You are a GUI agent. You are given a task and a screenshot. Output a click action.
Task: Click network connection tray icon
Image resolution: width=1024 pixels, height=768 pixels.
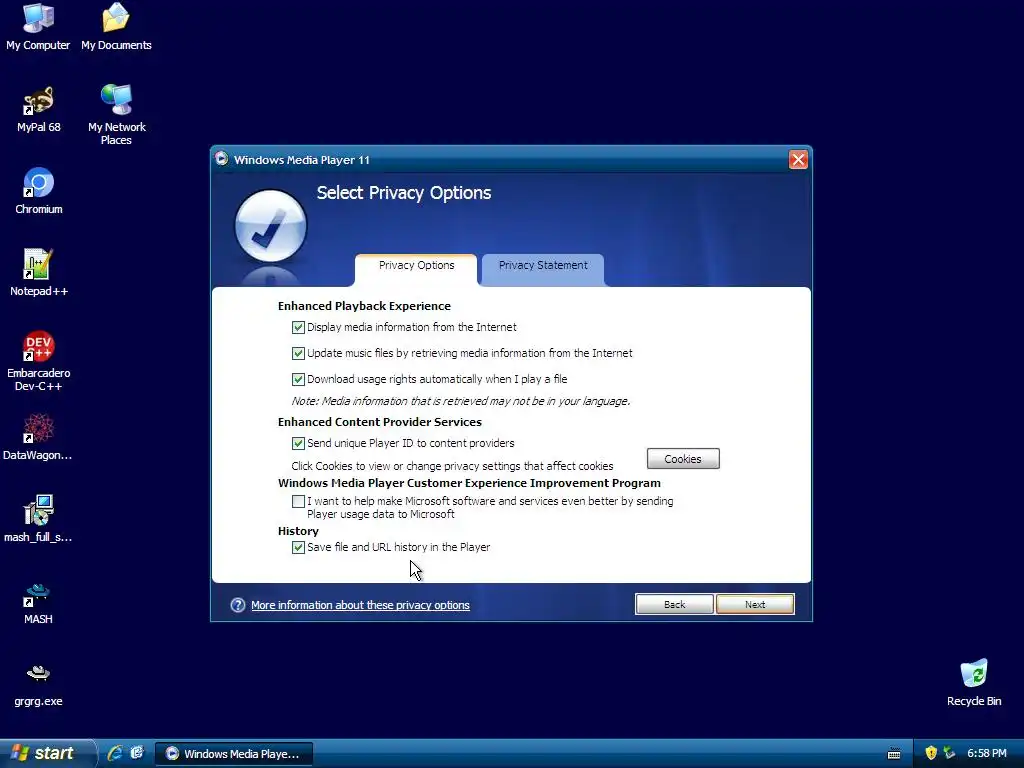click(950, 753)
